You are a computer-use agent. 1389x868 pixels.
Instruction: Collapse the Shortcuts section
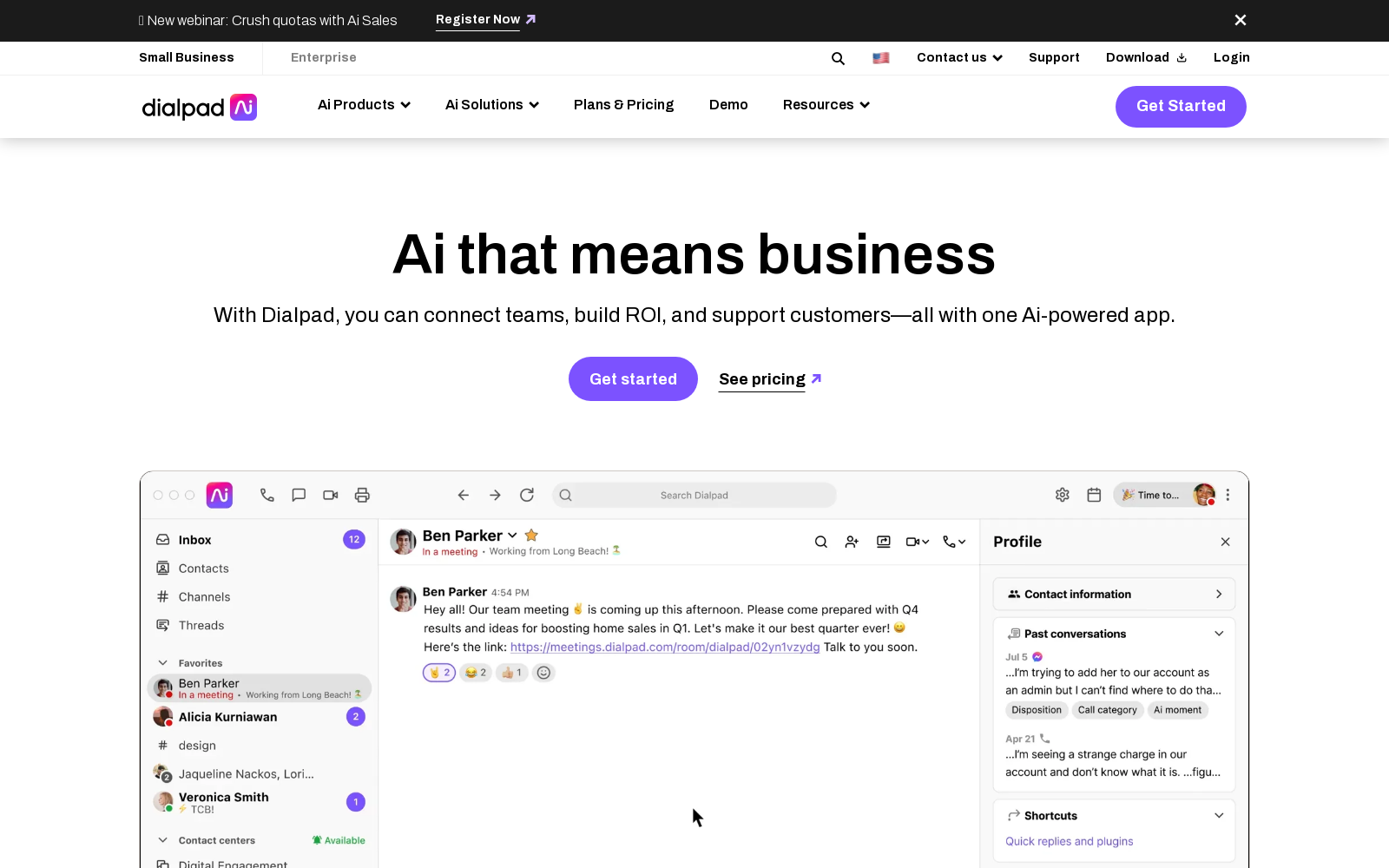coord(1219,816)
